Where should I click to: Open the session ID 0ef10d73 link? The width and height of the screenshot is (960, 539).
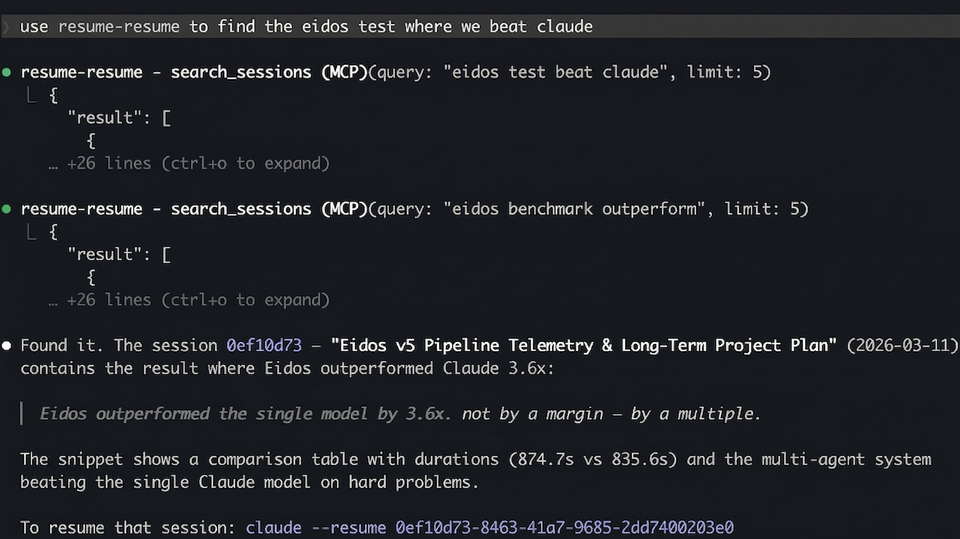(x=265, y=345)
